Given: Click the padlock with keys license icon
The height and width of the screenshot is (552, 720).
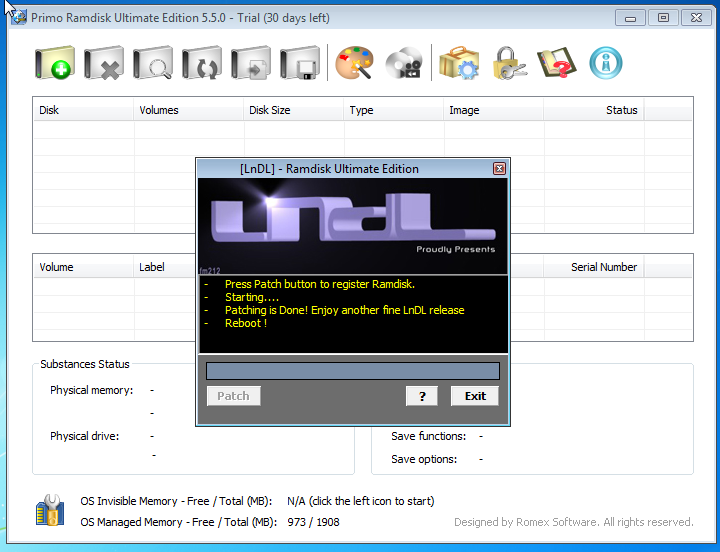Looking at the screenshot, I should (x=509, y=63).
